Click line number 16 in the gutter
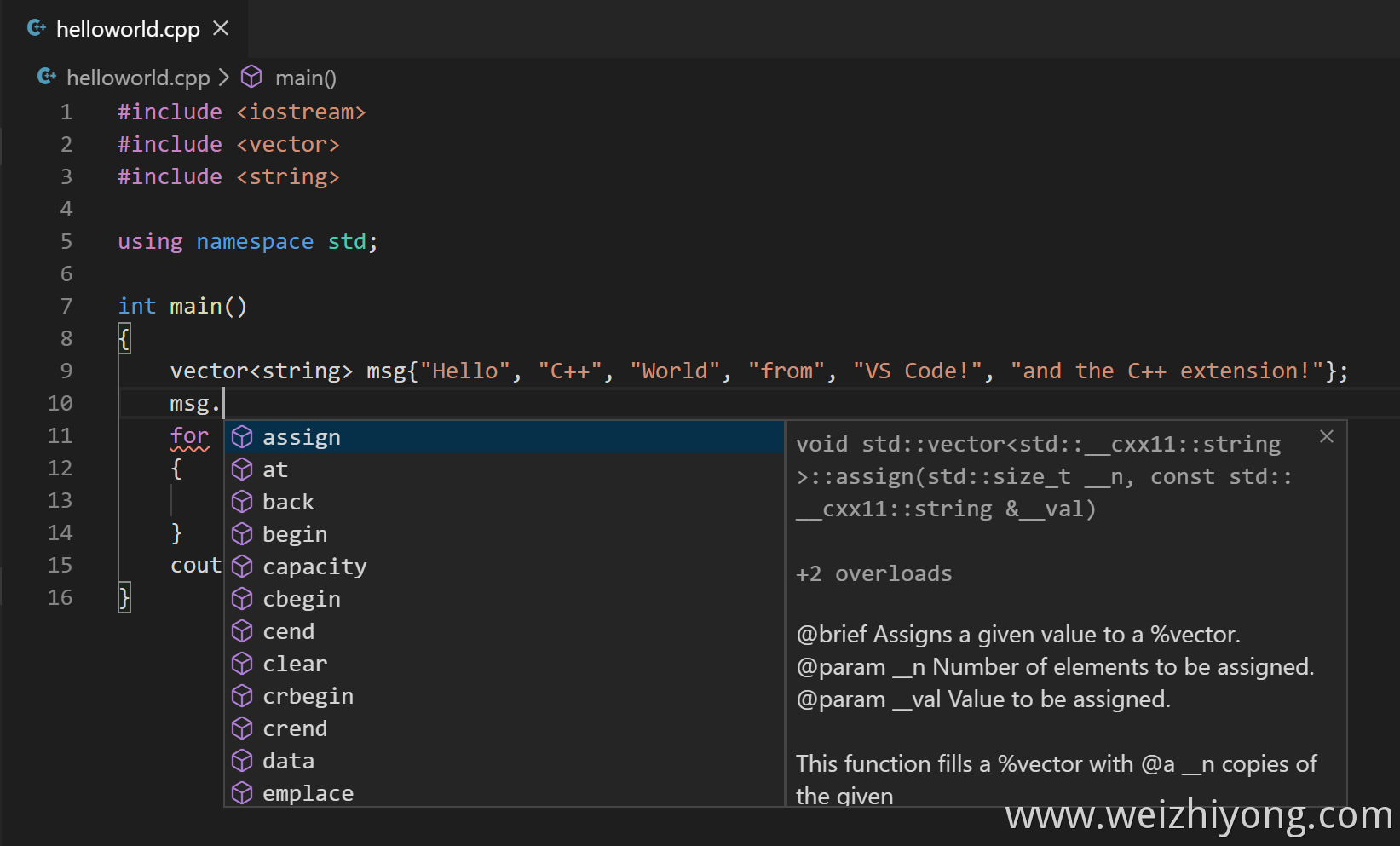This screenshot has width=1400, height=846. (60, 597)
